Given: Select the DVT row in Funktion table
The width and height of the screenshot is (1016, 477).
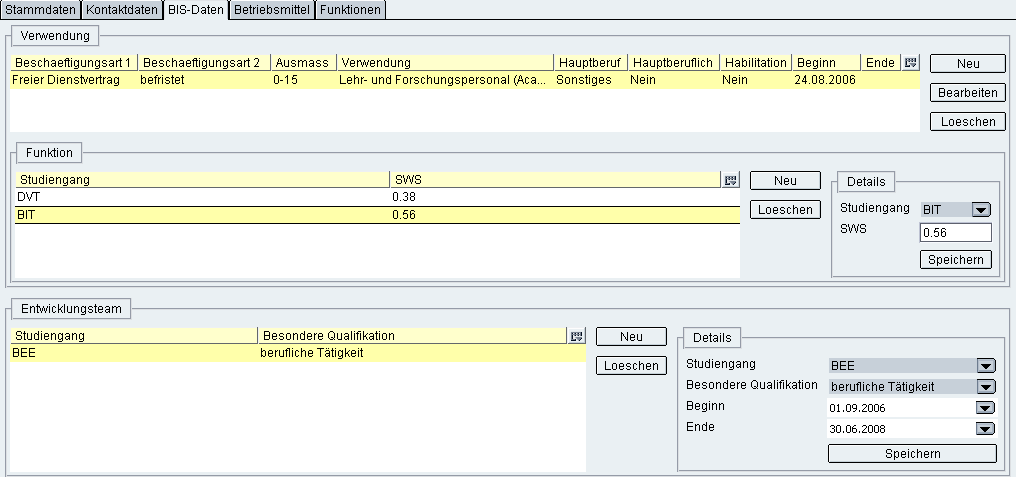Looking at the screenshot, I should pyautogui.click(x=200, y=197).
